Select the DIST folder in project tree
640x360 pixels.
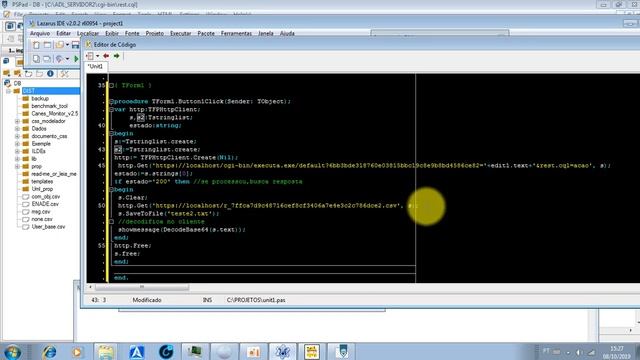[x=29, y=91]
